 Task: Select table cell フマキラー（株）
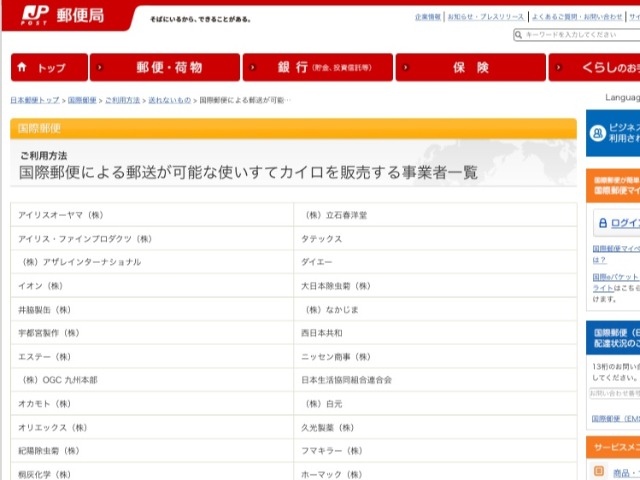pyautogui.click(x=435, y=451)
